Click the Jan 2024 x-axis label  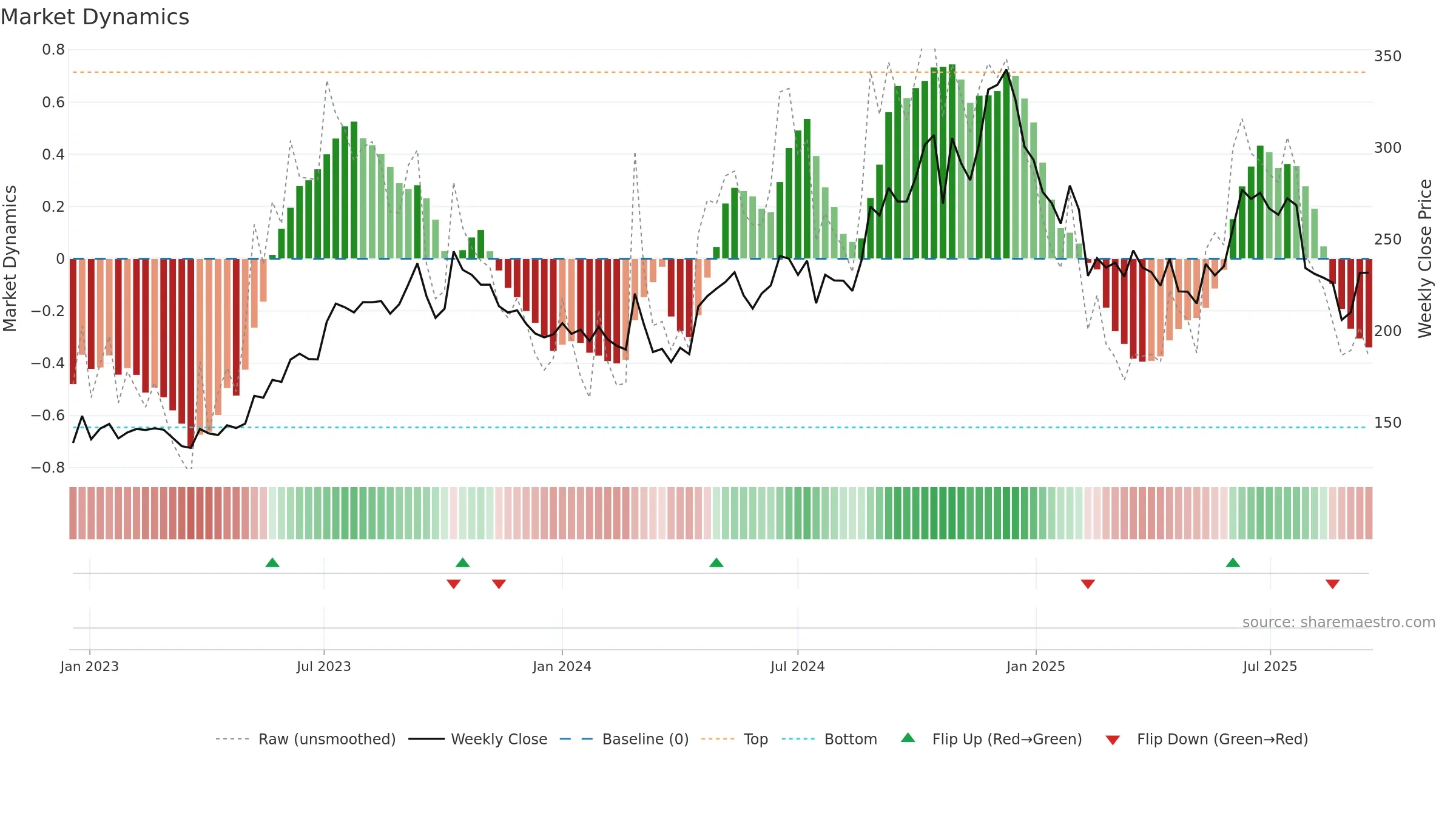(562, 666)
